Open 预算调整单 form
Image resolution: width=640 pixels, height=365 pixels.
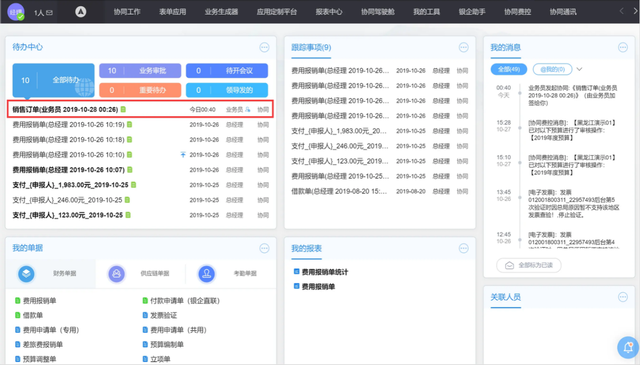point(40,359)
